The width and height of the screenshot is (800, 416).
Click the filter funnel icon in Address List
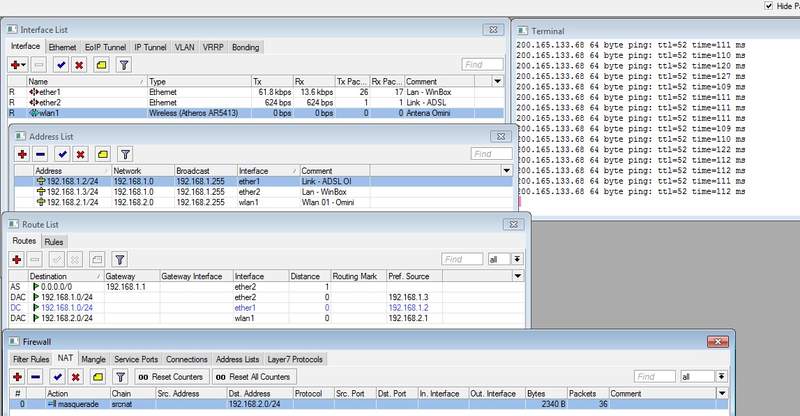click(126, 154)
